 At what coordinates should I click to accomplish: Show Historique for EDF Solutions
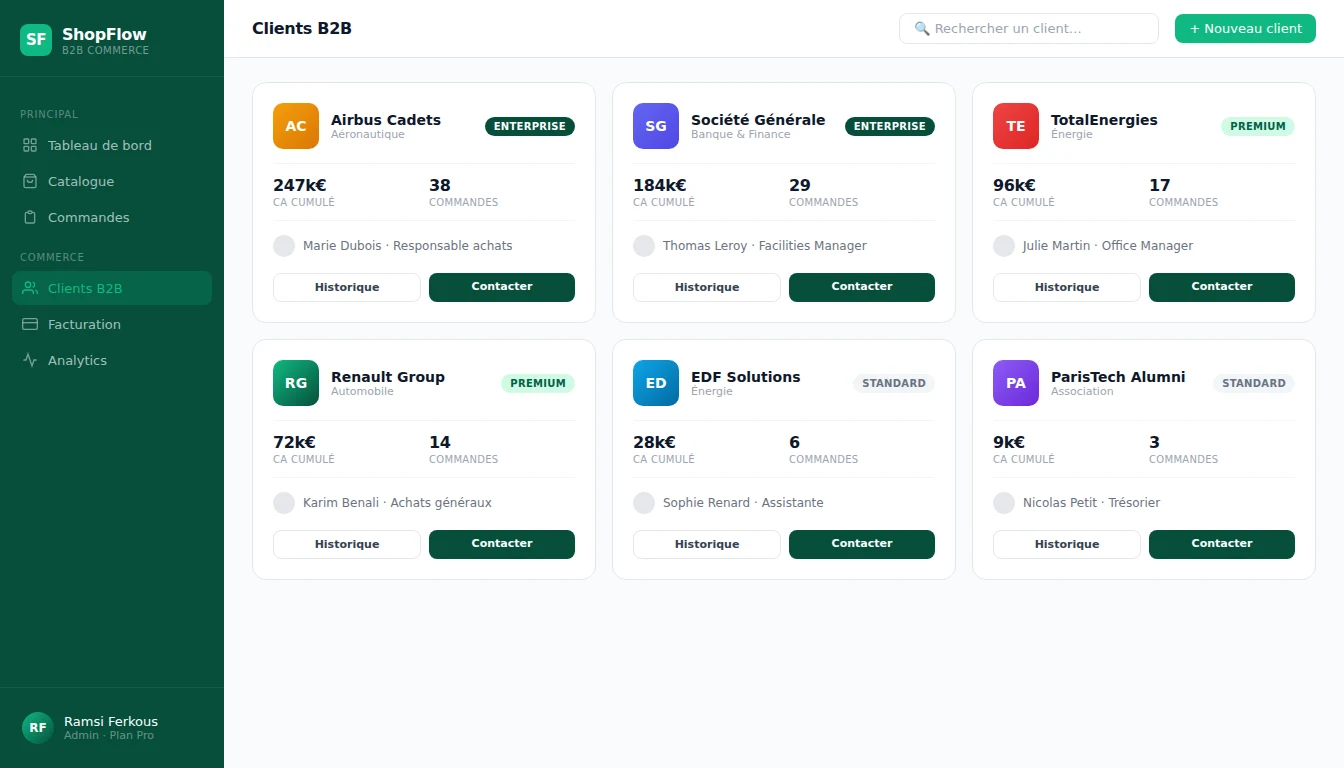point(707,544)
